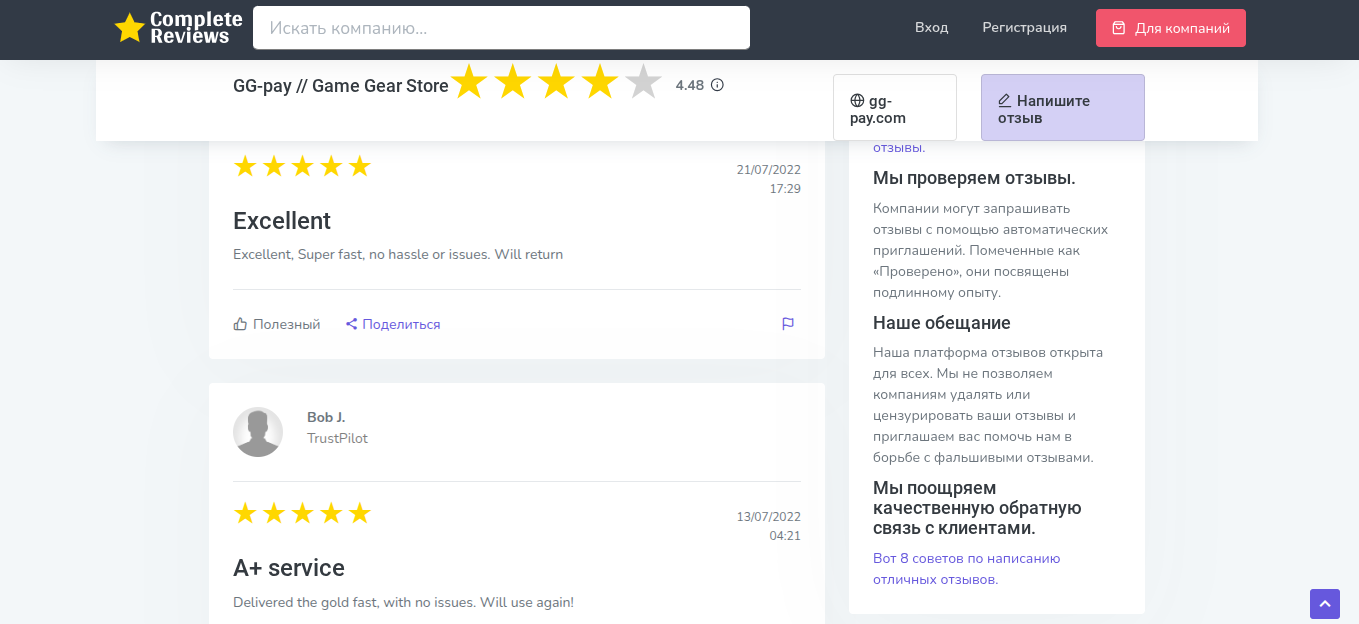The width and height of the screenshot is (1359, 624).
Task: Click the Поделиться share link
Action: [x=401, y=324]
